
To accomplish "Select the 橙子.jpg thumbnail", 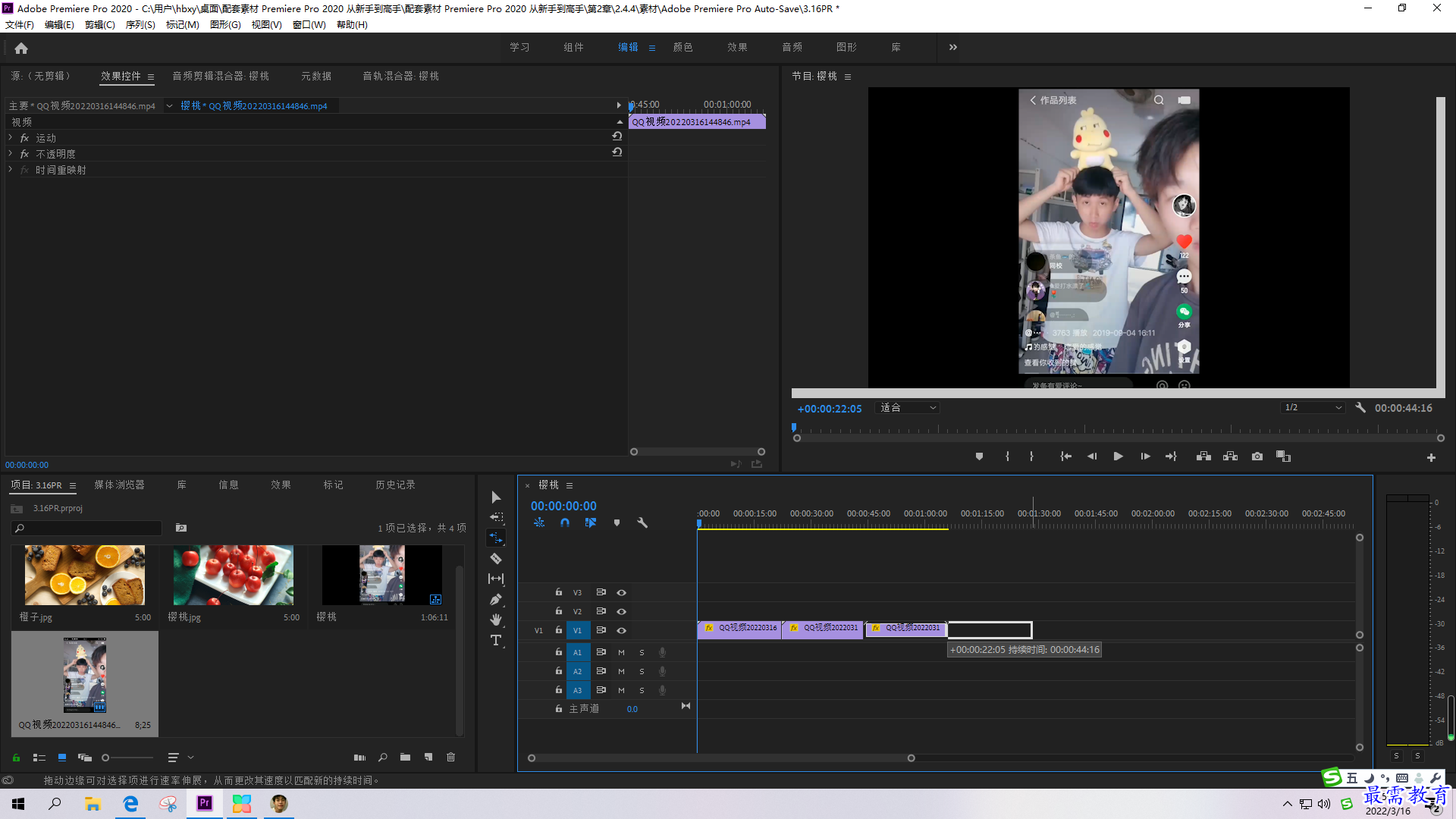I will pos(85,575).
